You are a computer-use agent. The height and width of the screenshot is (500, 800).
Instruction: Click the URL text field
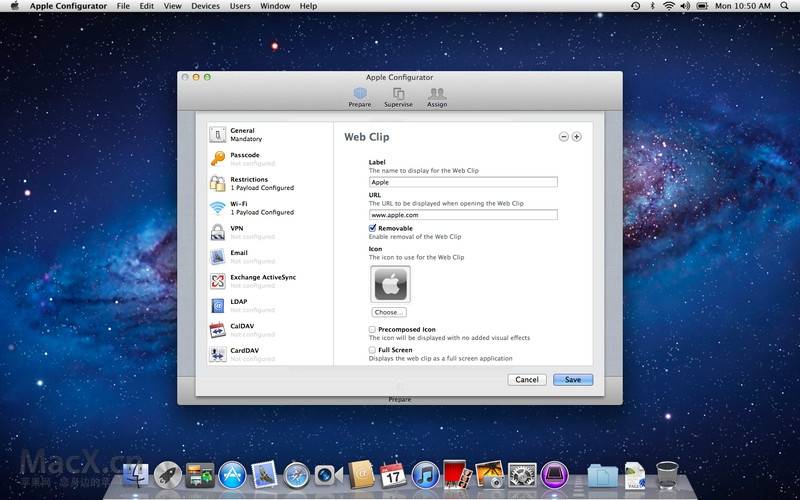point(463,214)
